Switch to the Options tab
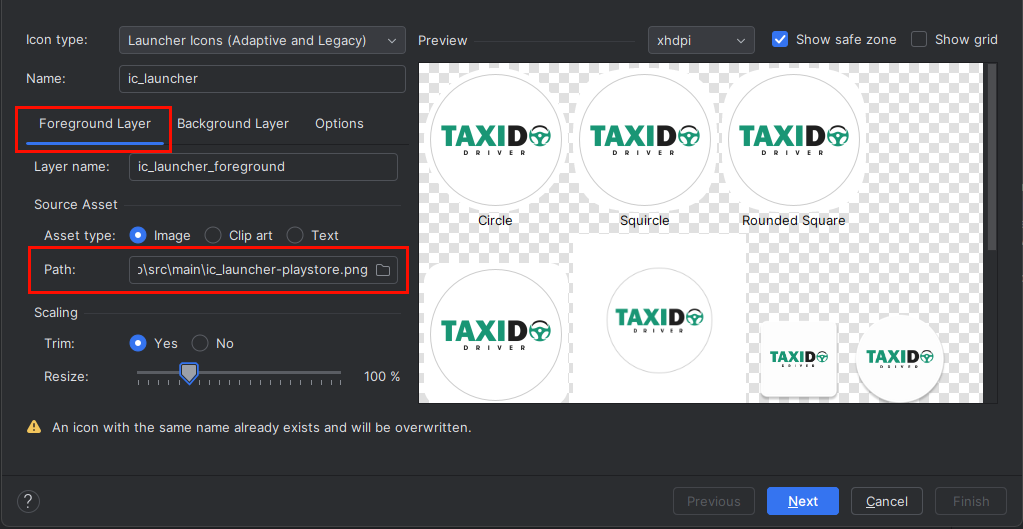This screenshot has height=529, width=1023. click(x=339, y=124)
